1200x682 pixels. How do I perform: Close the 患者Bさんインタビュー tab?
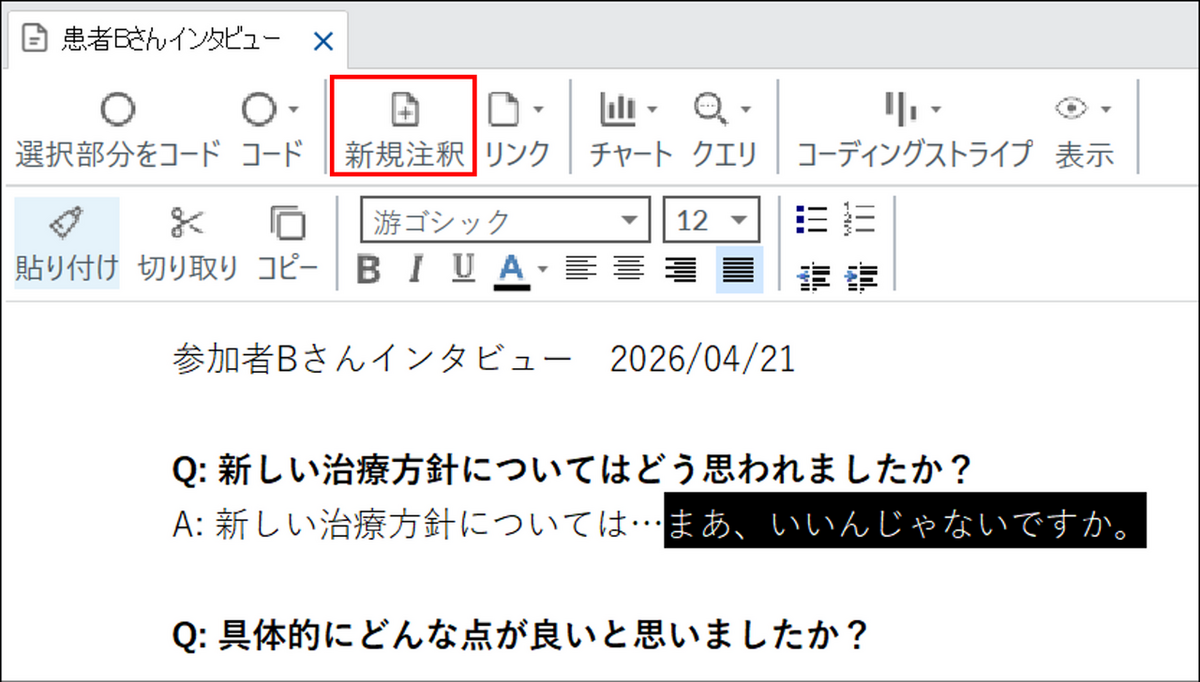coord(323,41)
